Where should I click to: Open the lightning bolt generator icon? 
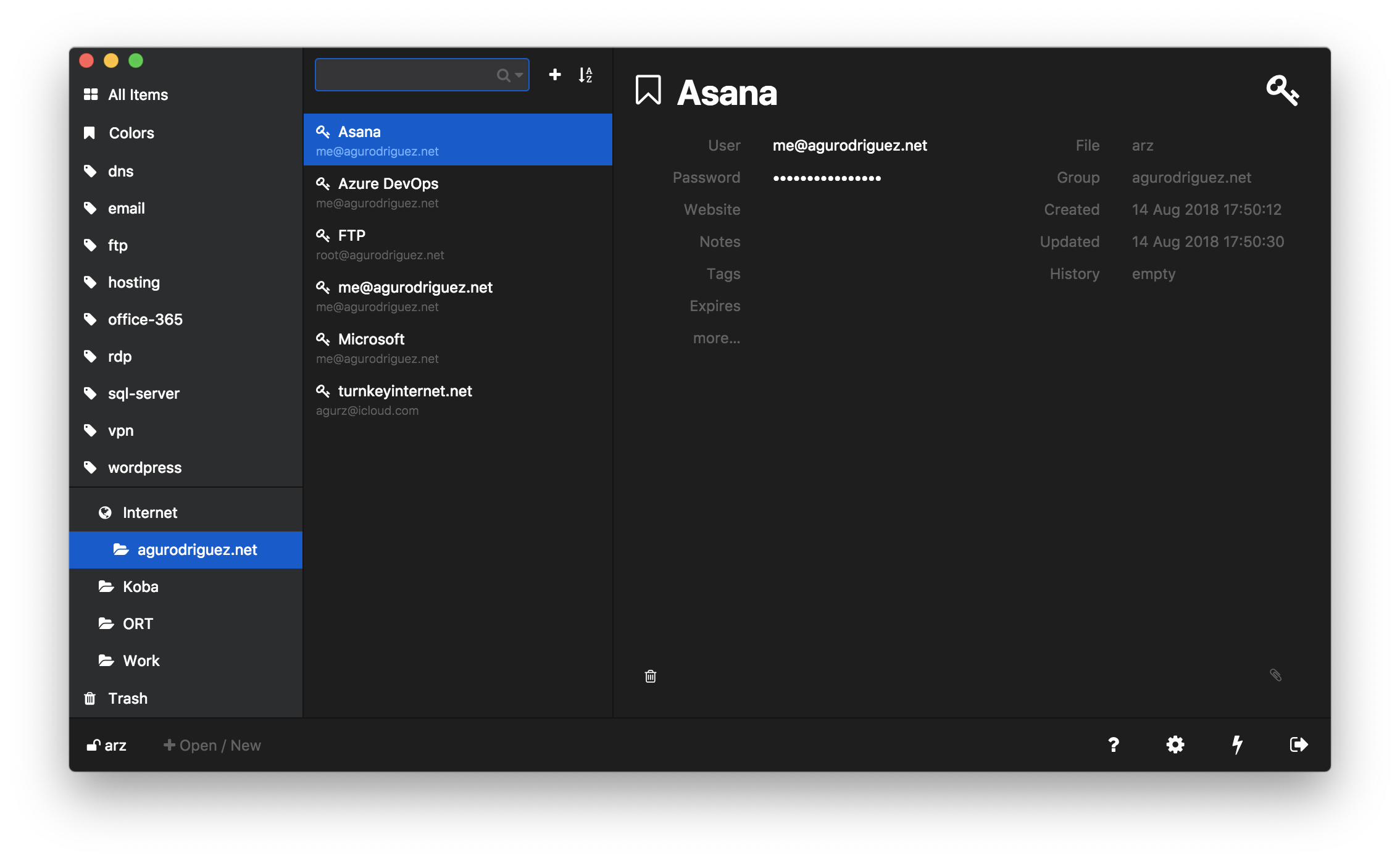pos(1237,744)
